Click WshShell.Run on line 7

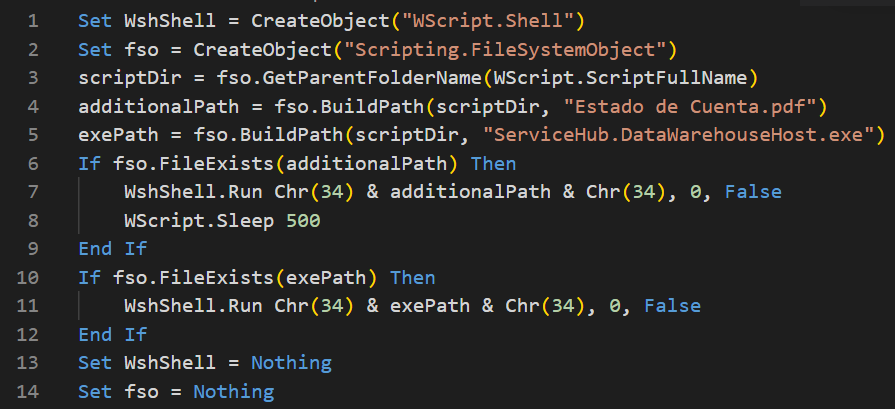point(193,192)
